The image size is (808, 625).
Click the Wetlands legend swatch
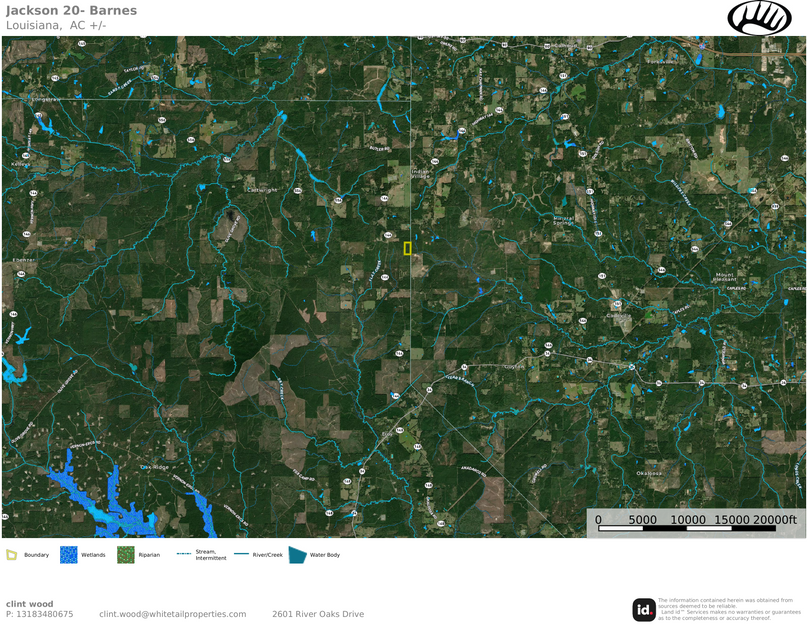(68, 554)
